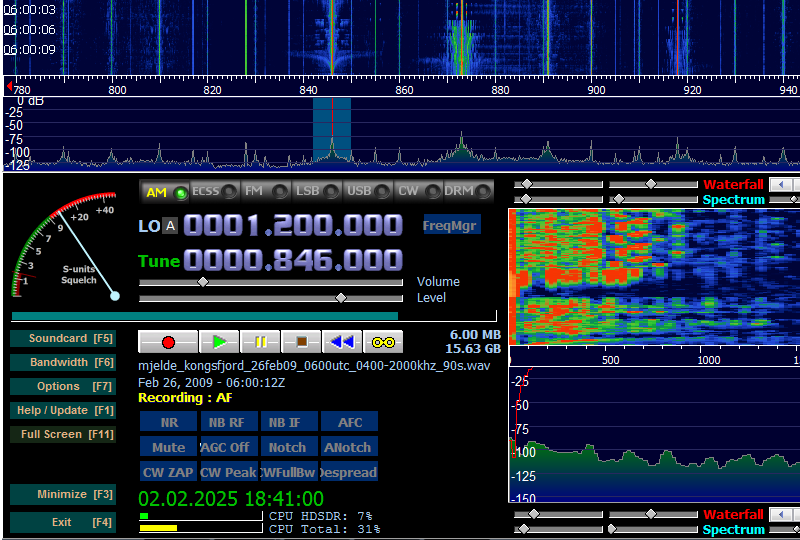Click first upper Spectrum slider handle
Viewport: 800px width, 540px height.
tap(526, 199)
